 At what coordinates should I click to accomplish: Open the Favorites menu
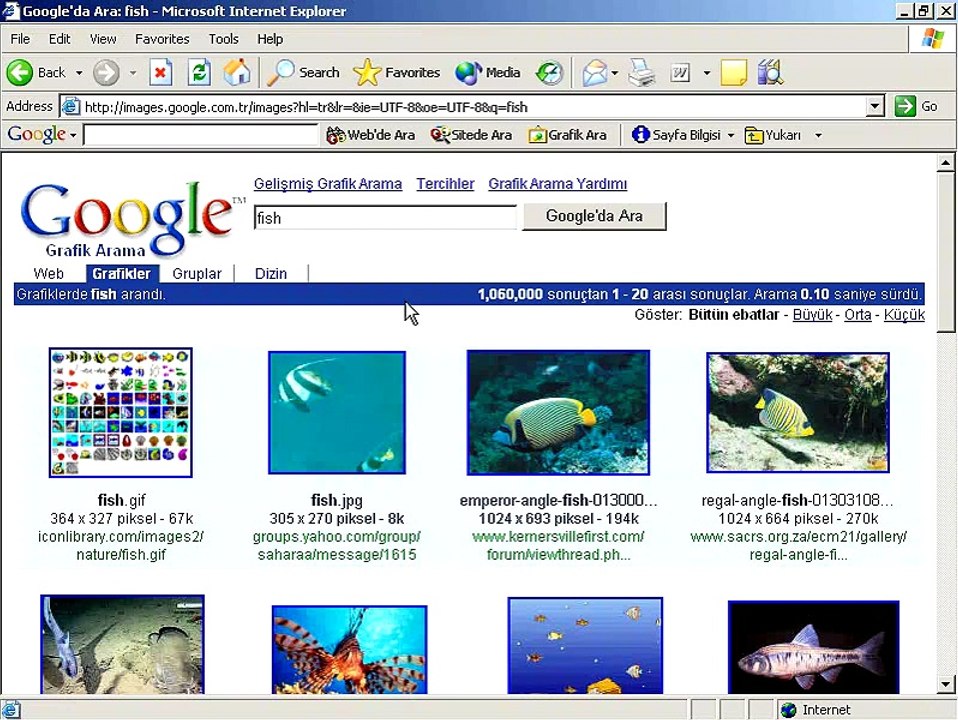[162, 39]
